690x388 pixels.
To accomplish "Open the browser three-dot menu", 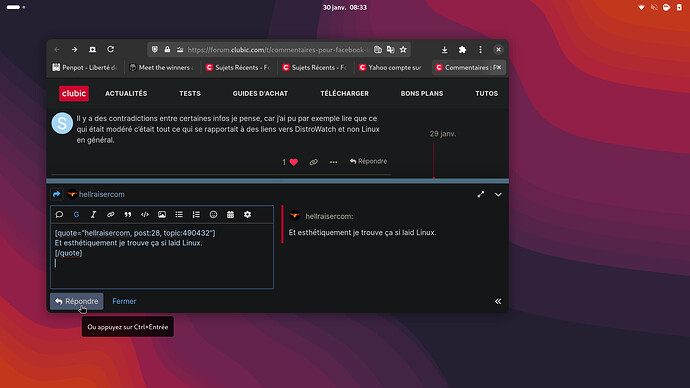I will pos(480,50).
